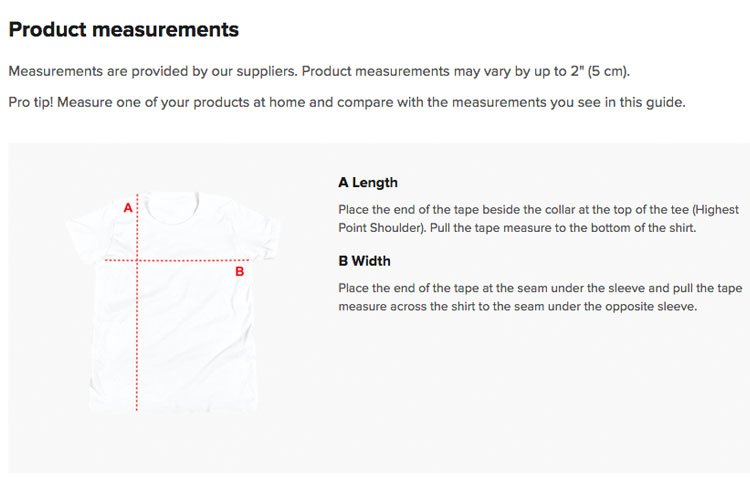The image size is (750, 500).
Task: Click the red letter A marker
Action: 128,208
